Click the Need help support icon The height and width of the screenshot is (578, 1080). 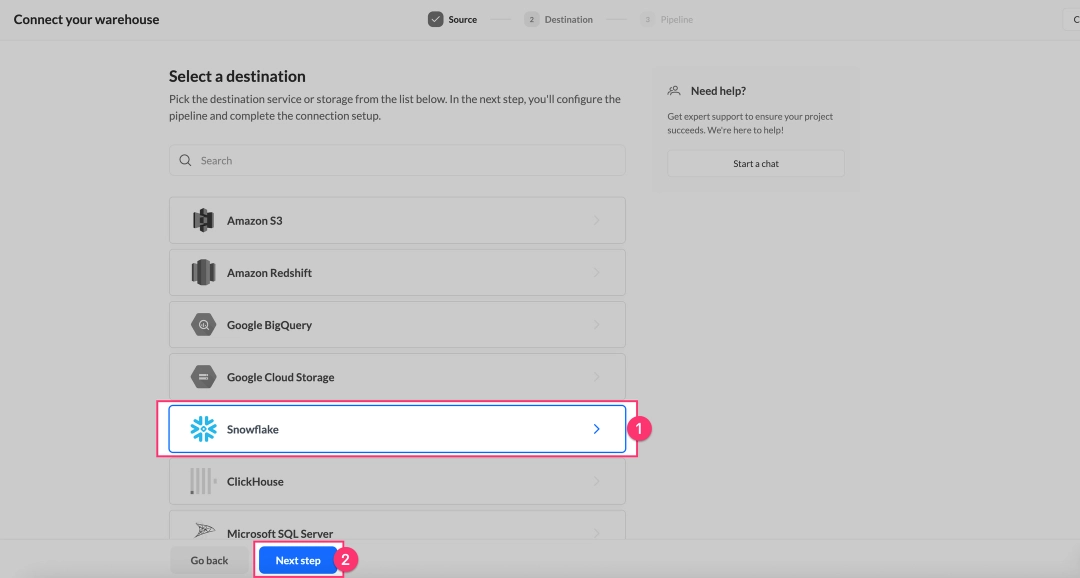673,89
